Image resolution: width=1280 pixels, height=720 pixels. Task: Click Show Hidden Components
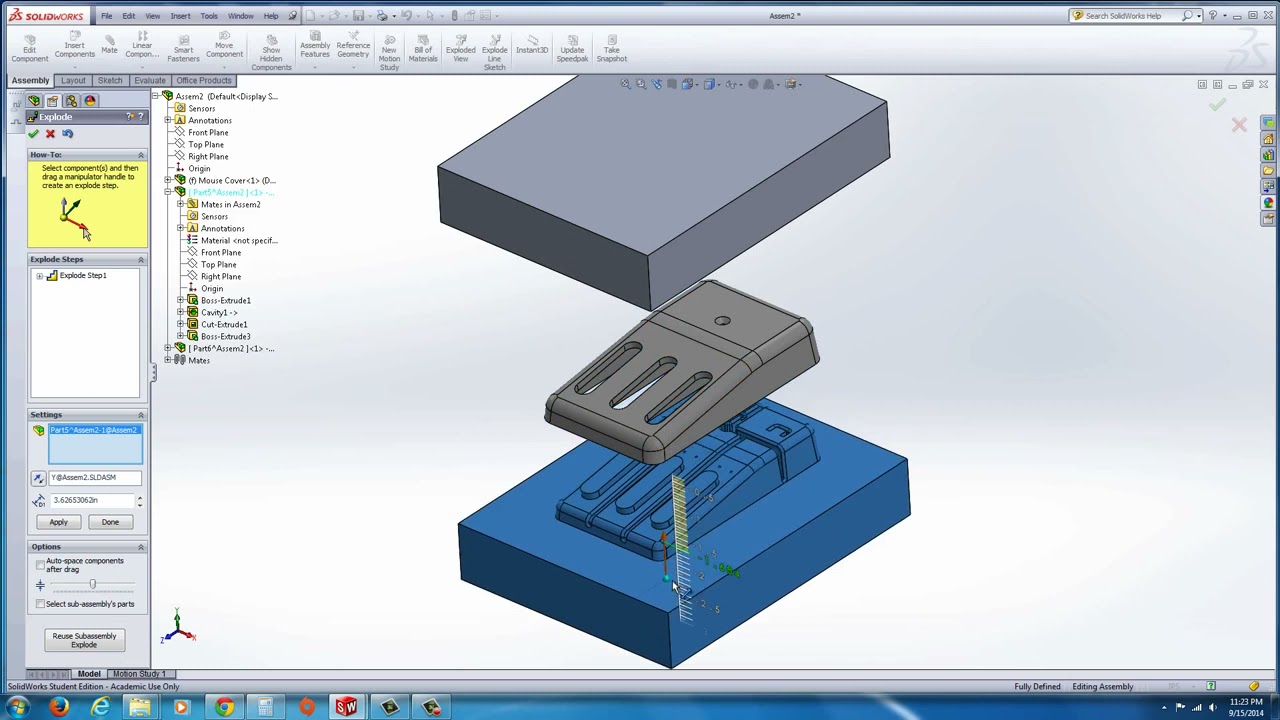(271, 53)
